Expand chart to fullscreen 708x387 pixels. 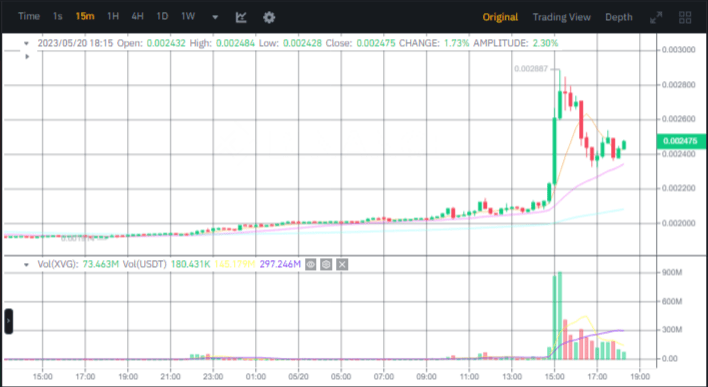(x=656, y=18)
